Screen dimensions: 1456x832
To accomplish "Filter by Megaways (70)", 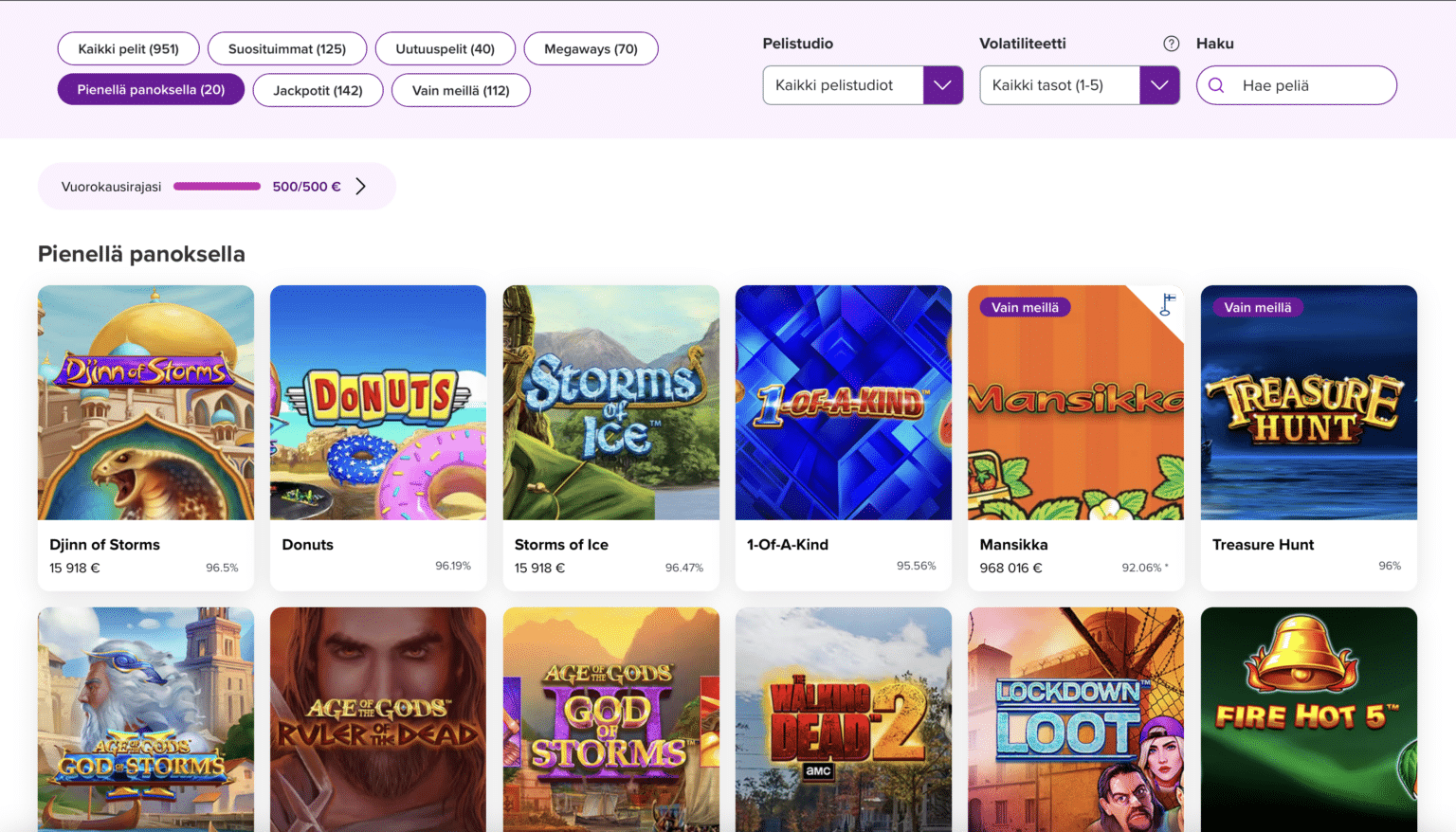I will [x=591, y=48].
